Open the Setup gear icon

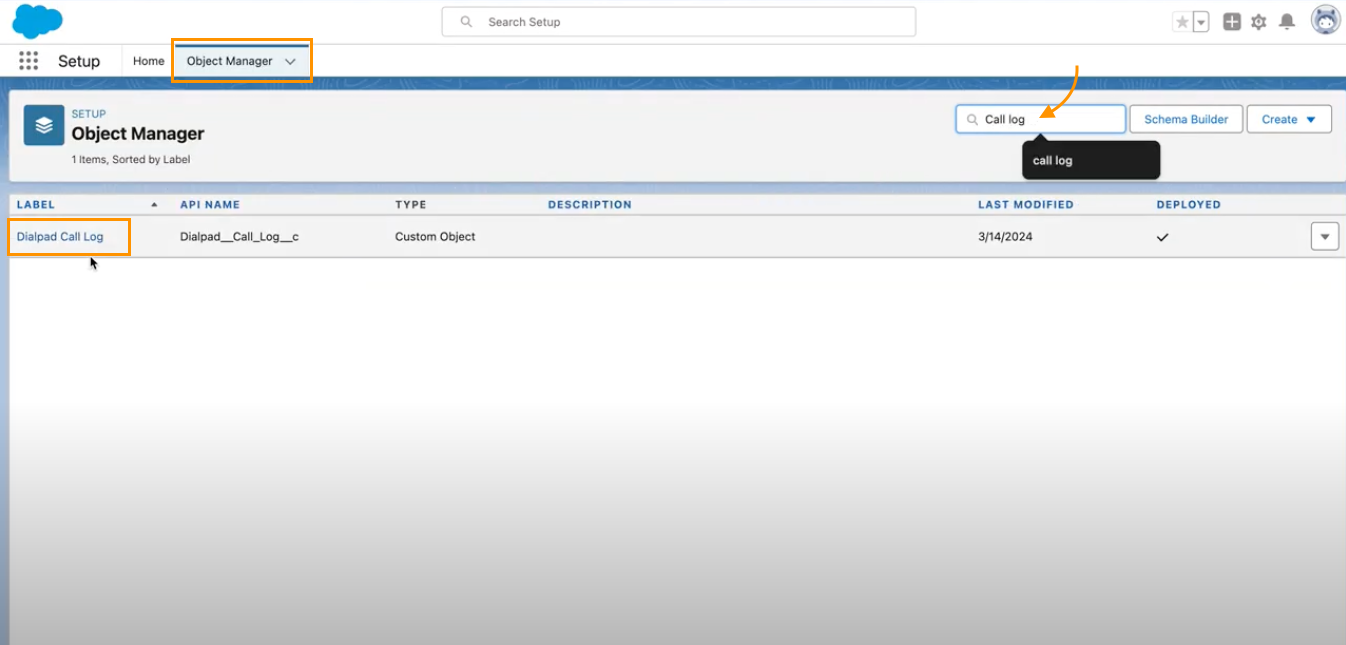click(x=1259, y=22)
